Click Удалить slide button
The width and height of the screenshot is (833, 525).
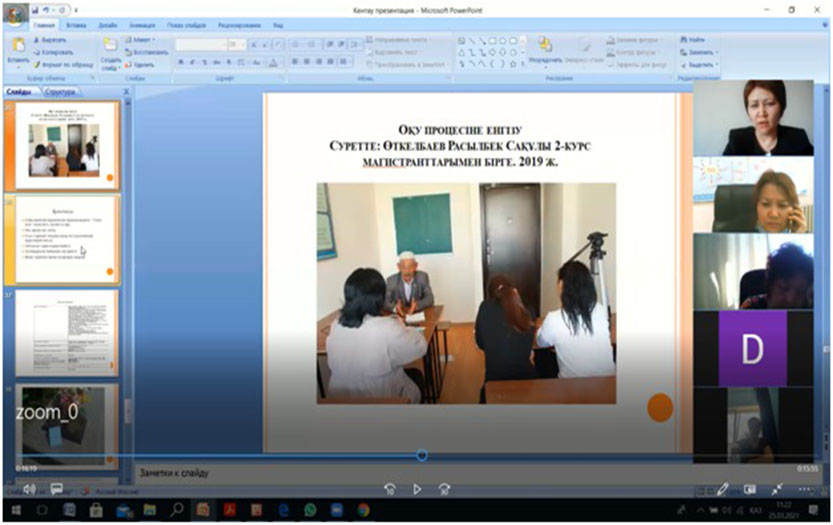coord(140,65)
